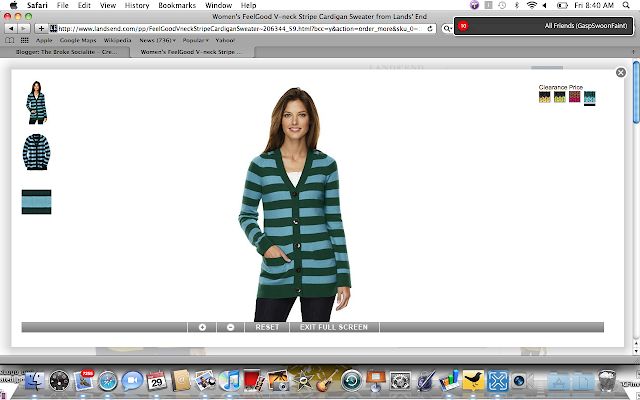Open the Wikipedia bookmark
The width and height of the screenshot is (640, 400).
[x=118, y=40]
